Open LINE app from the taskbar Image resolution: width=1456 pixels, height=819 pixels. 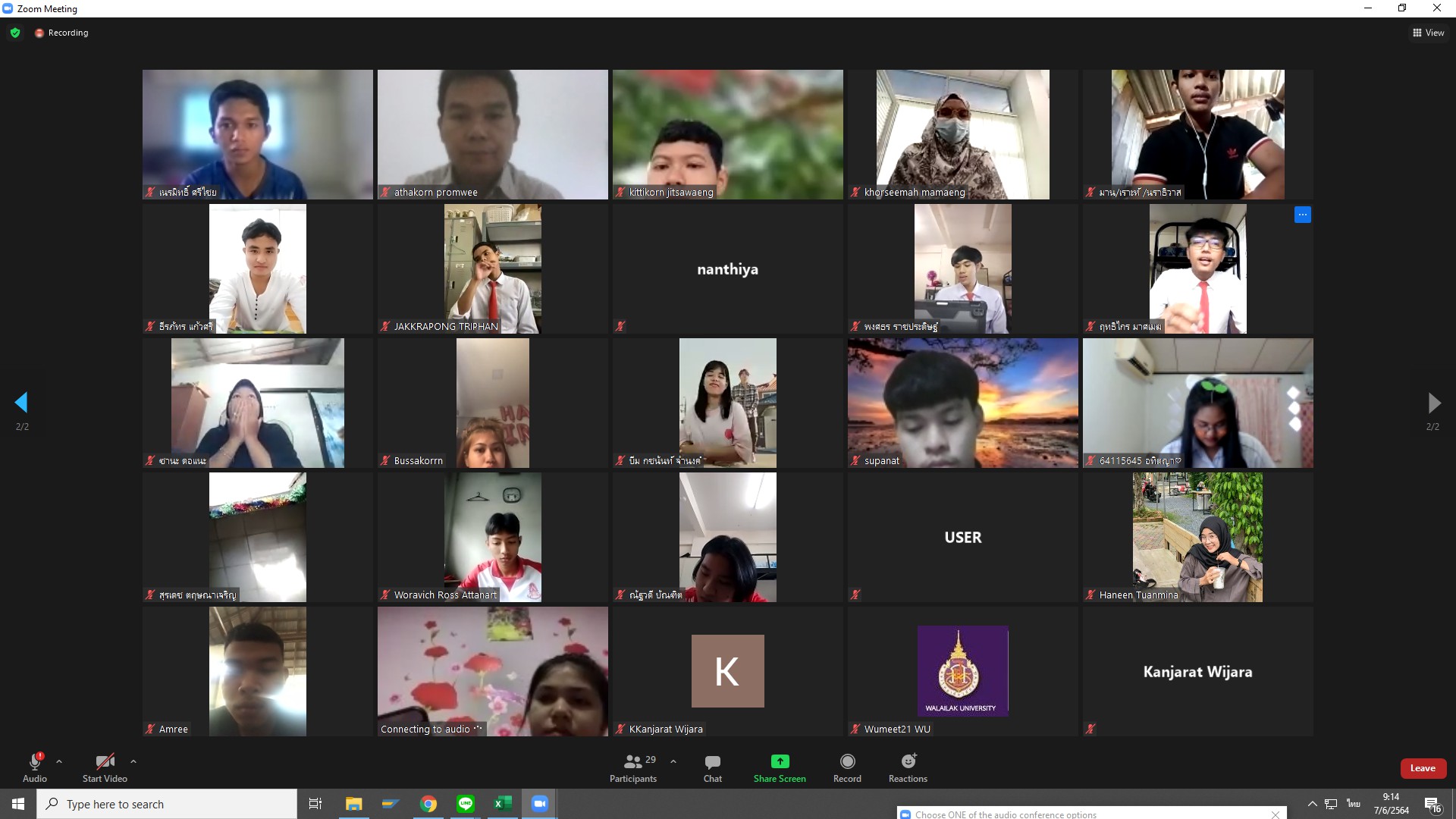click(466, 804)
